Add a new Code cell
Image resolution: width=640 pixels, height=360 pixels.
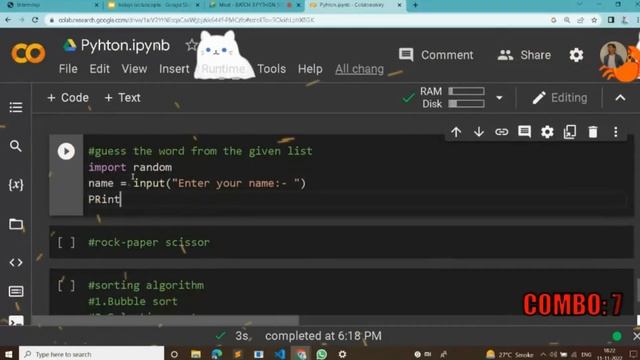(68, 98)
